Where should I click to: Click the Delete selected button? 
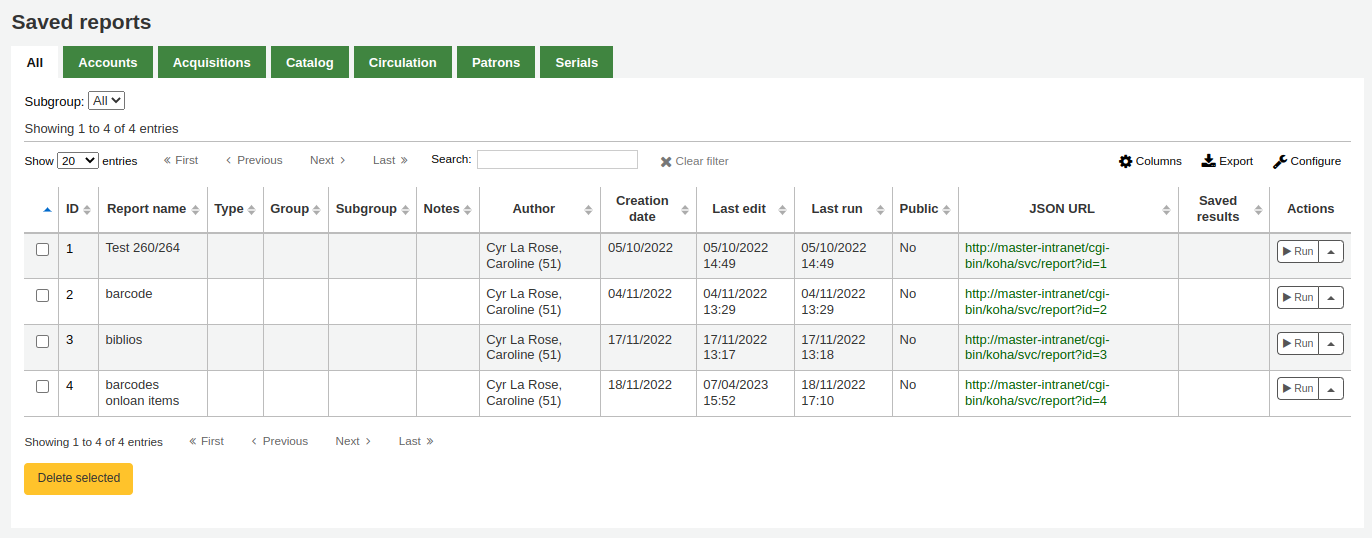[x=78, y=478]
